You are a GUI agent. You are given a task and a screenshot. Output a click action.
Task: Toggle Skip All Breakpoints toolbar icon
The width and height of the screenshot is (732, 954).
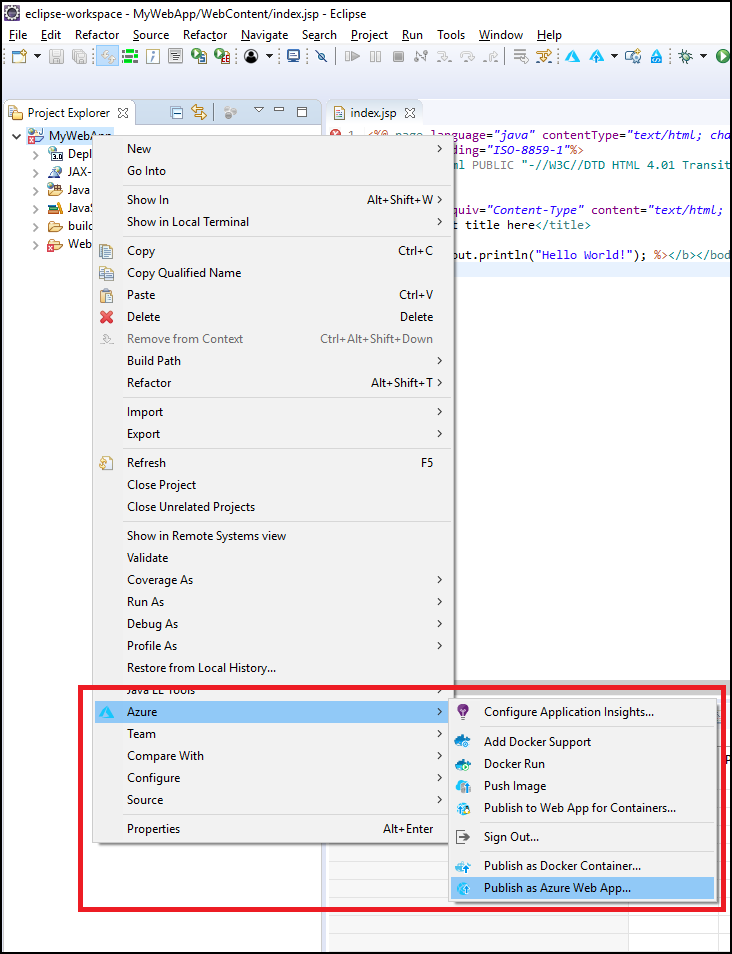(x=322, y=57)
